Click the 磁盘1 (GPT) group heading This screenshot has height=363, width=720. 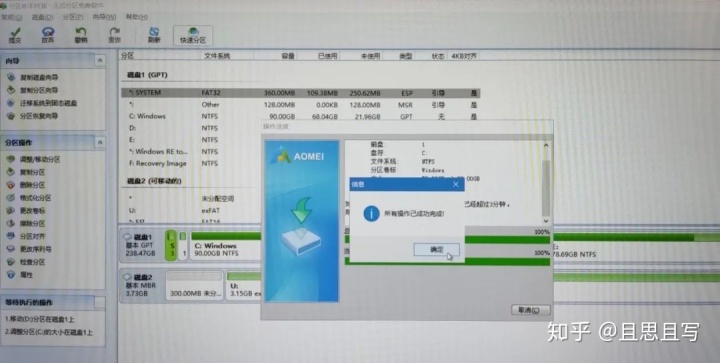point(147,75)
